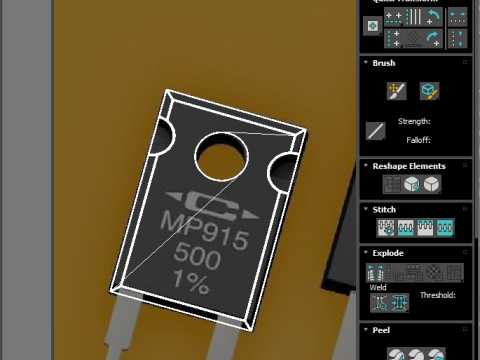Click Stitch To Target icon
This screenshot has width=480, height=360.
(x=386, y=228)
